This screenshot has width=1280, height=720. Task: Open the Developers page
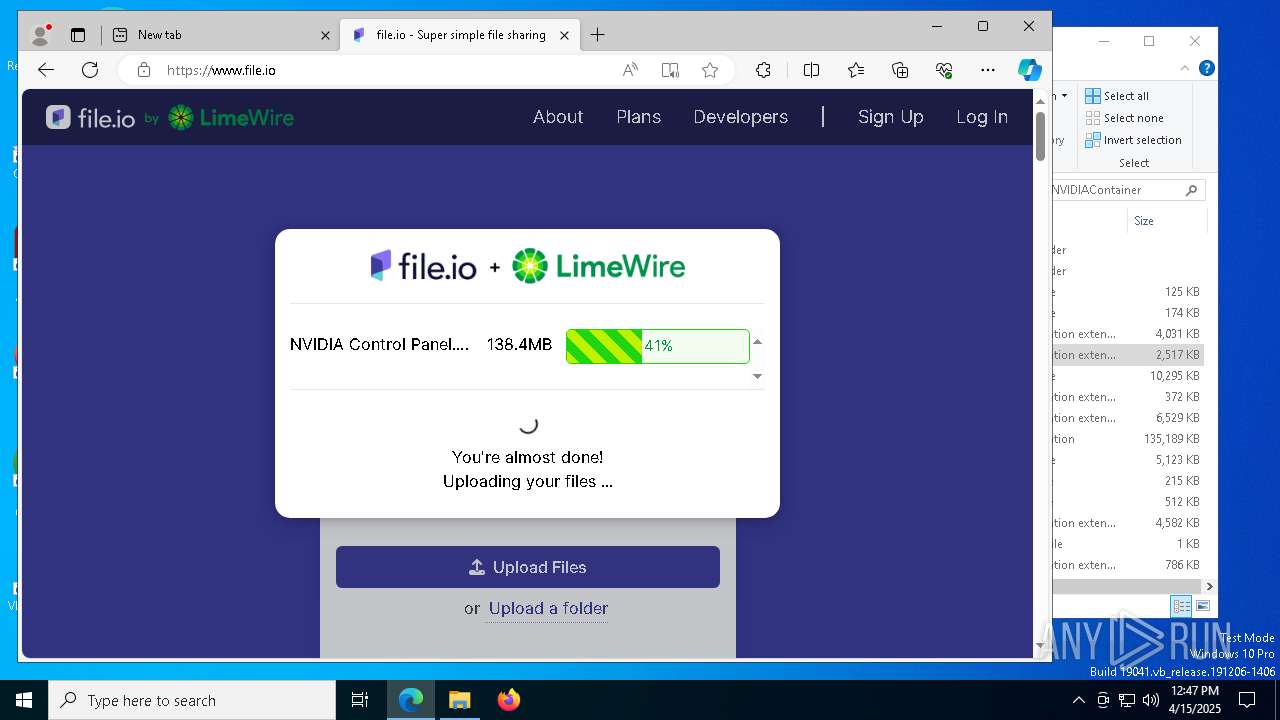(x=741, y=117)
